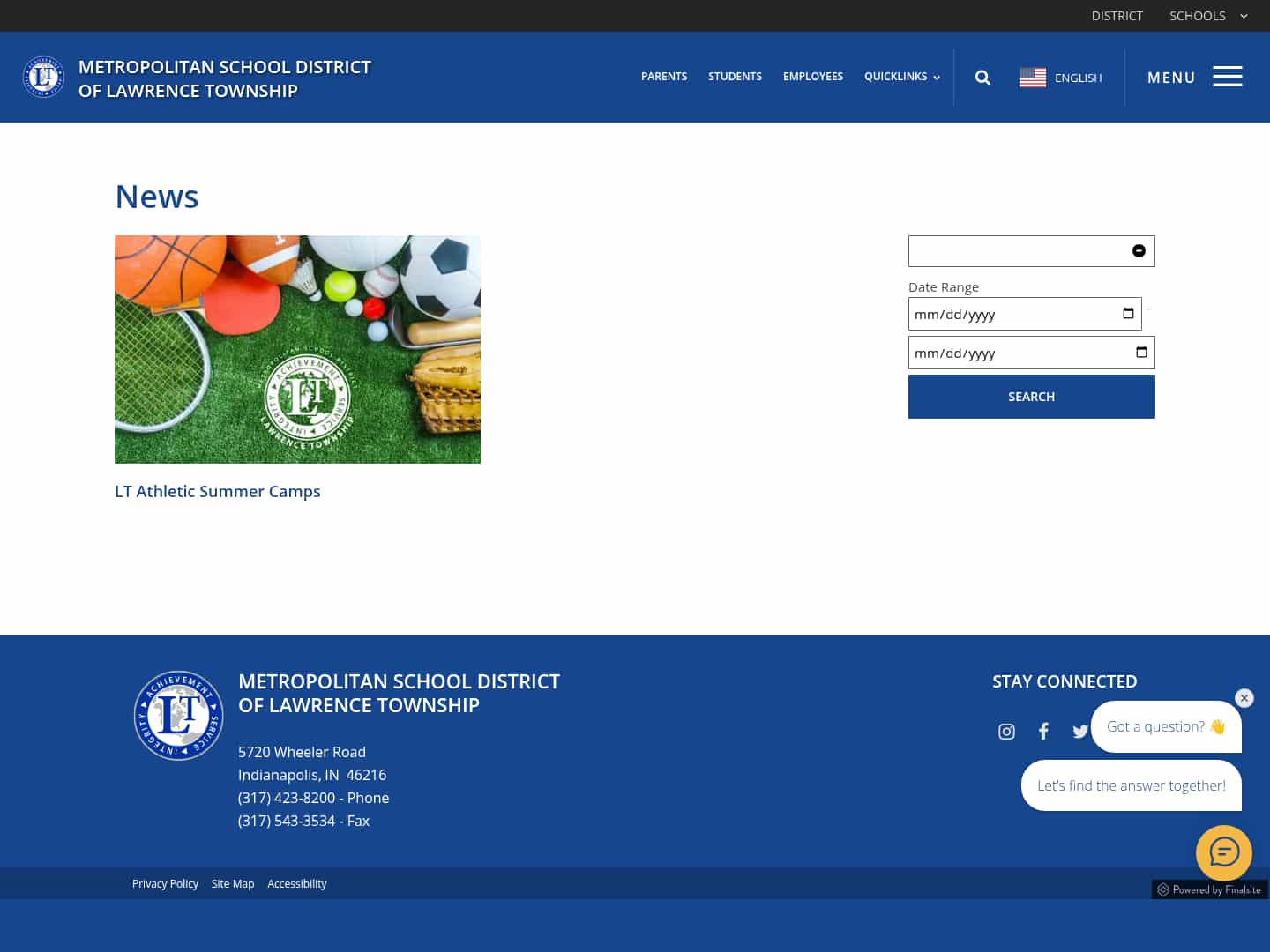The width and height of the screenshot is (1270, 952).
Task: Click the SEARCH button
Action: (x=1032, y=397)
